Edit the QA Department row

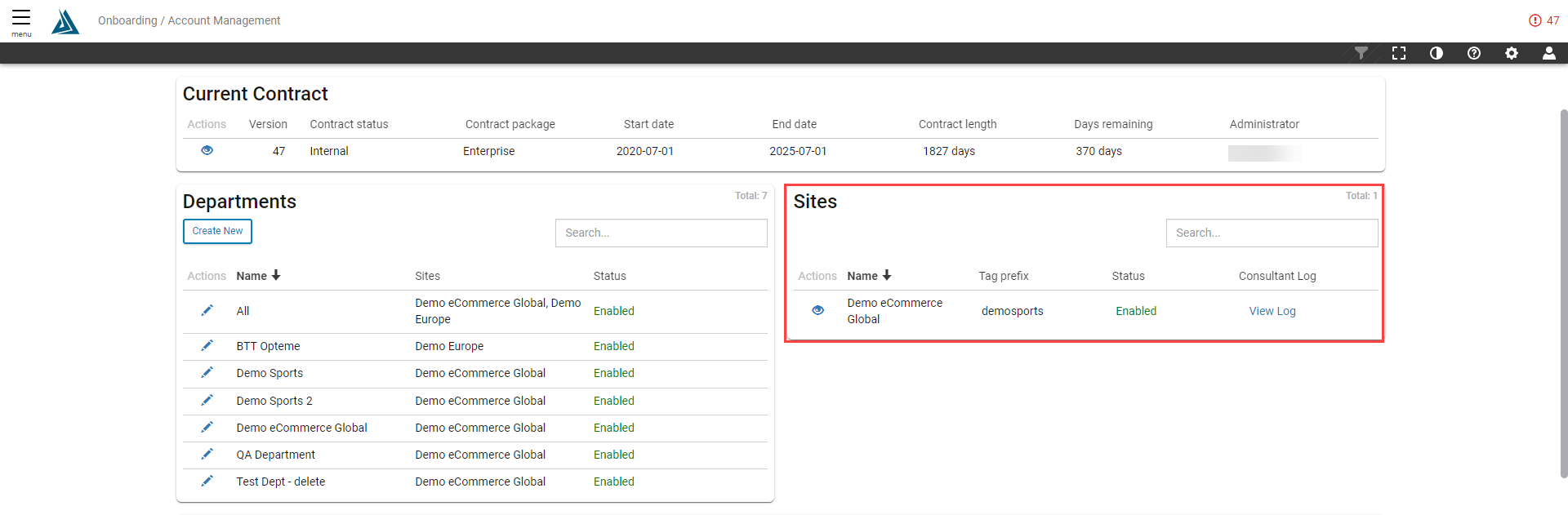pos(207,455)
